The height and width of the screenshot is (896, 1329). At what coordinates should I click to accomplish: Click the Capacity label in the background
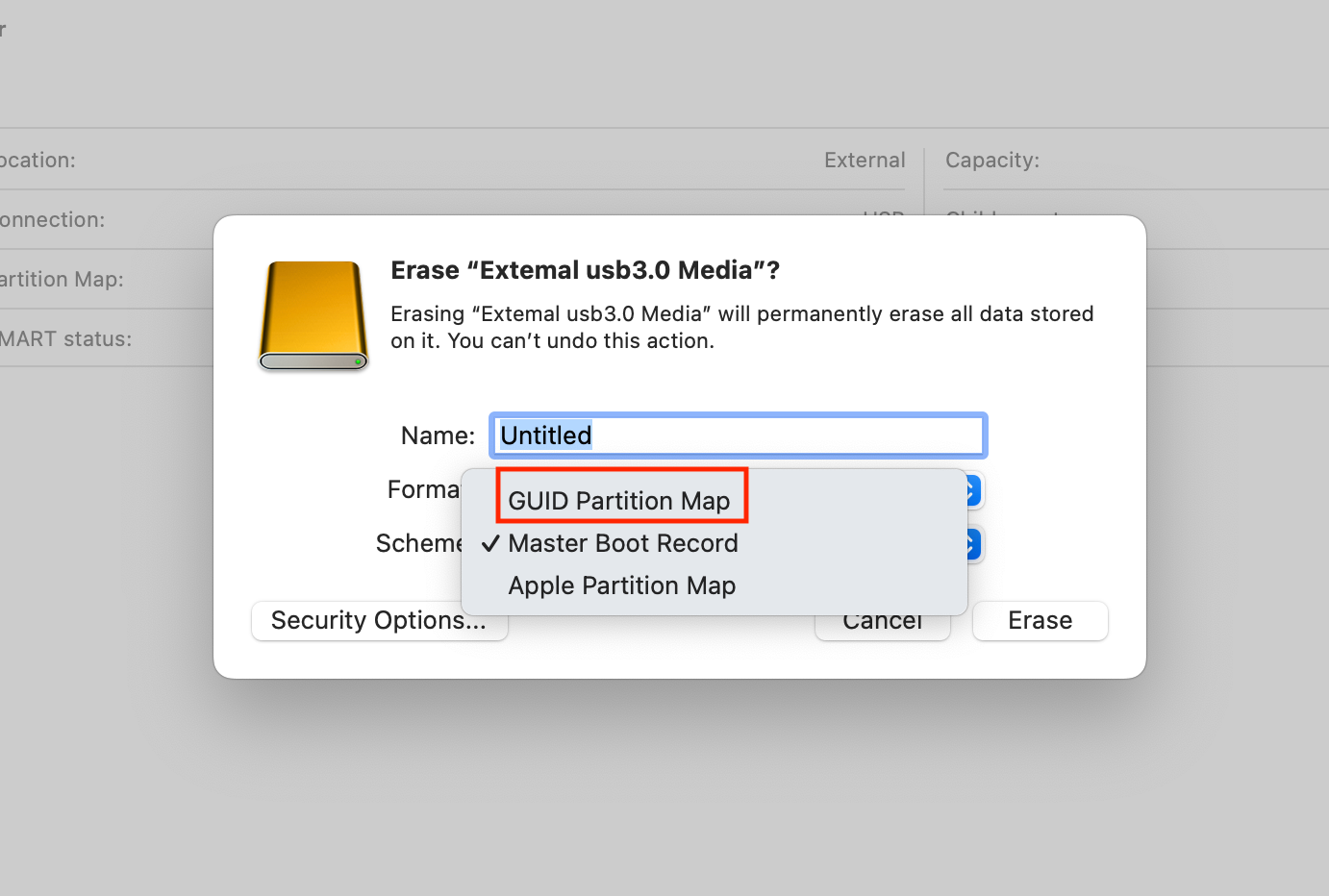[991, 160]
